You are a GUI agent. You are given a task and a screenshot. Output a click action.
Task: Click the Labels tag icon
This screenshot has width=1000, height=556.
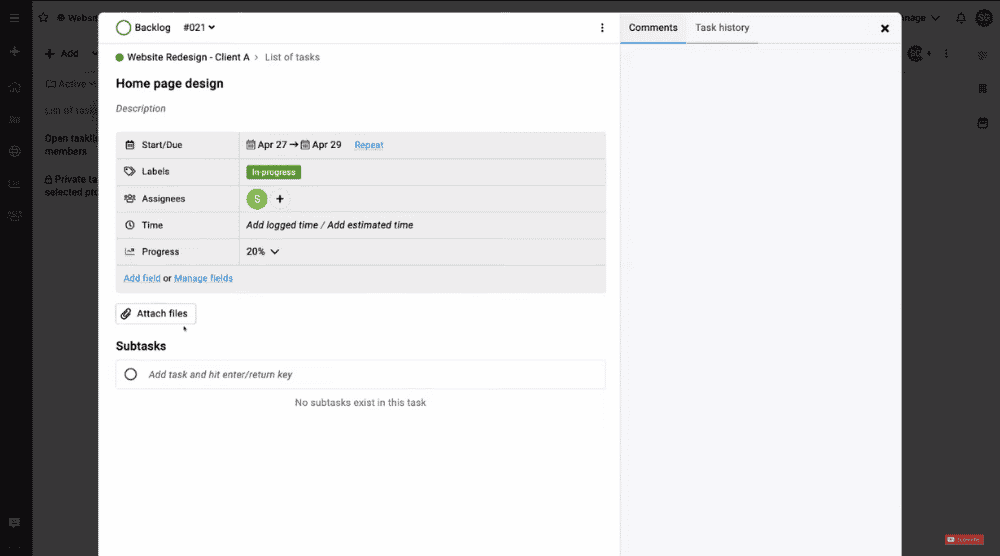point(129,172)
